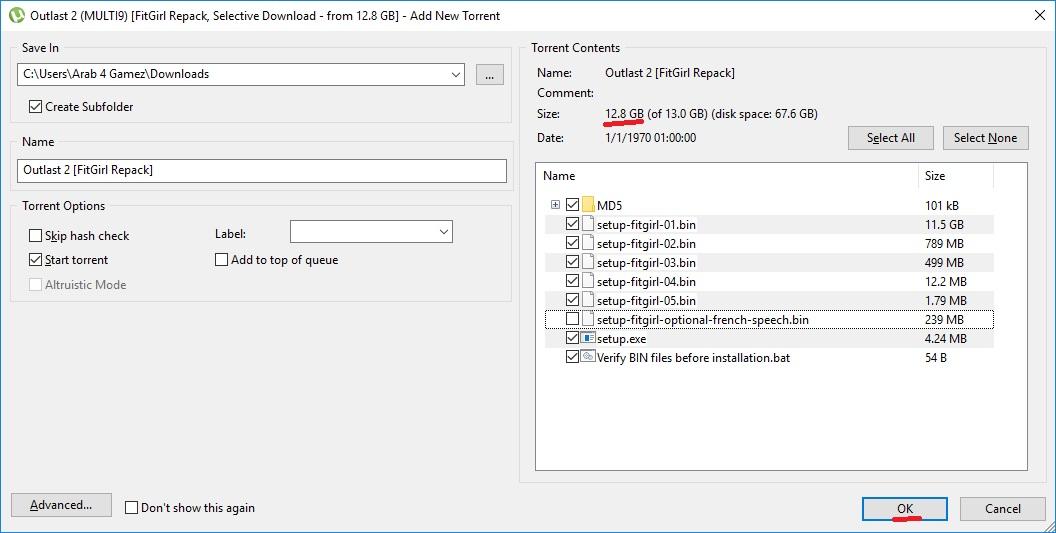Image resolution: width=1056 pixels, height=533 pixels.
Task: Click the Save In path text field
Action: tap(232, 74)
